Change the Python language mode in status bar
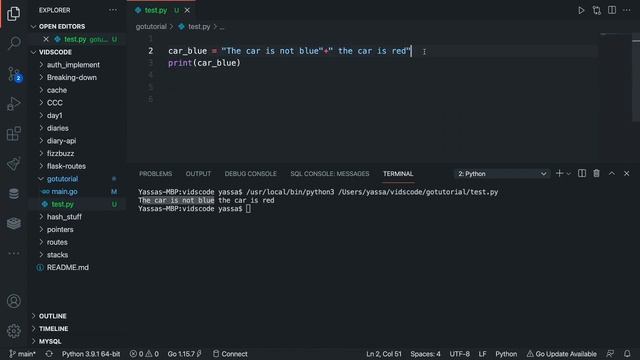 tap(506, 354)
